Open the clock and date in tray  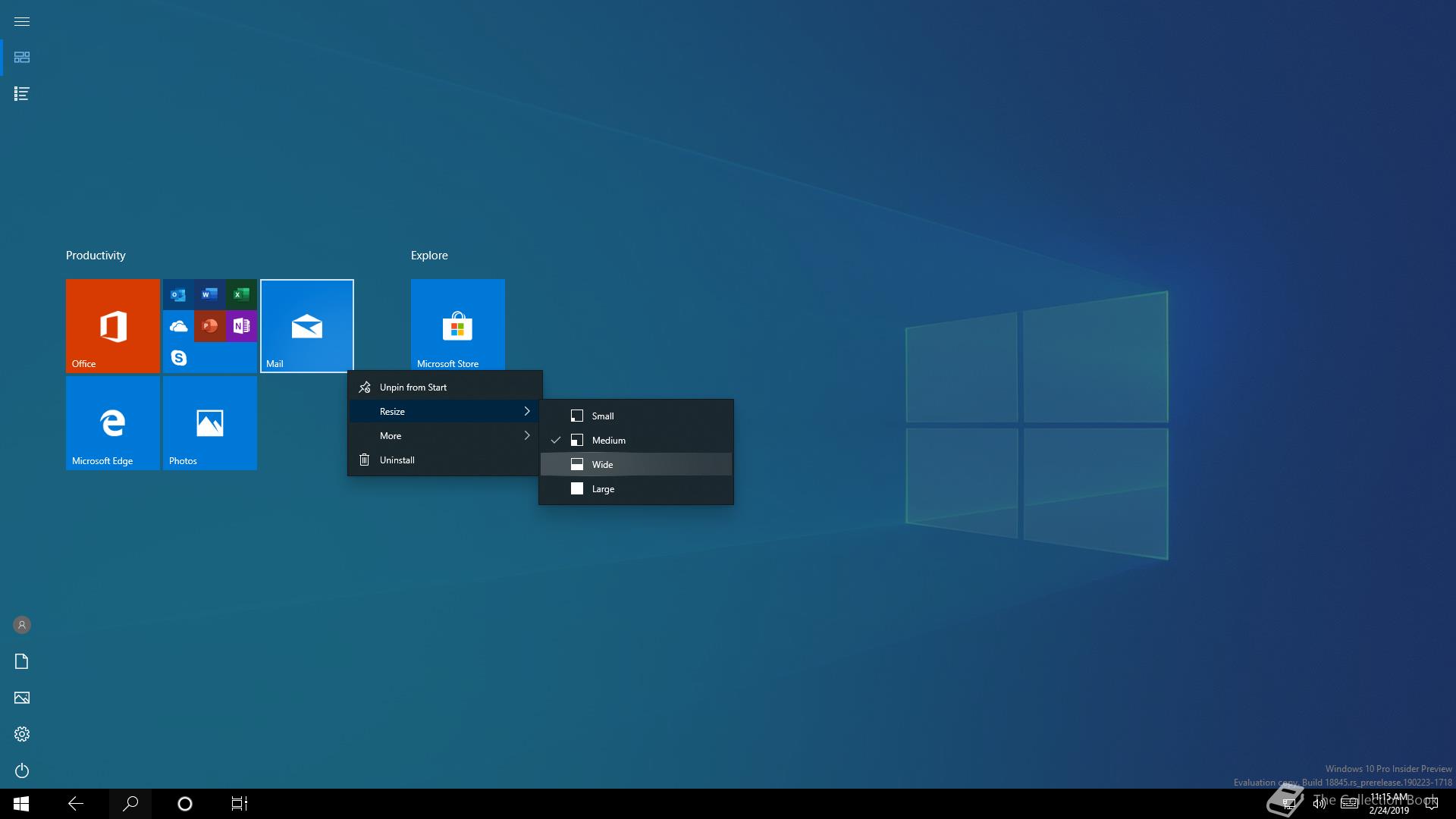(1389, 804)
